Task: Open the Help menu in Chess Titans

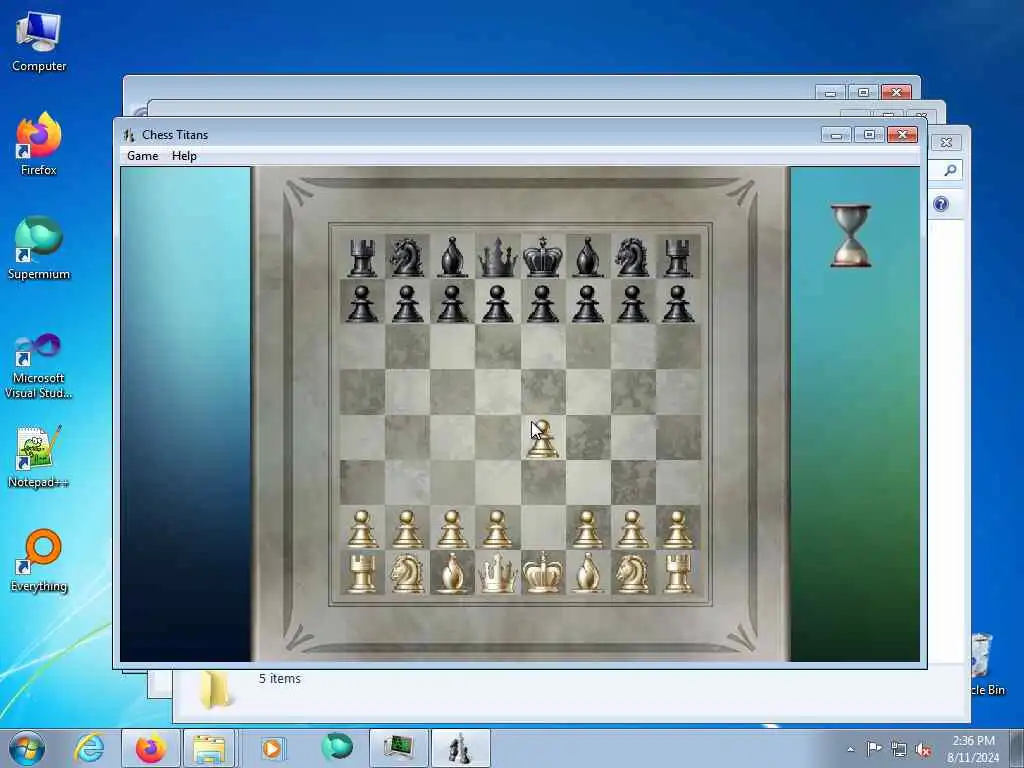Action: pyautogui.click(x=184, y=156)
